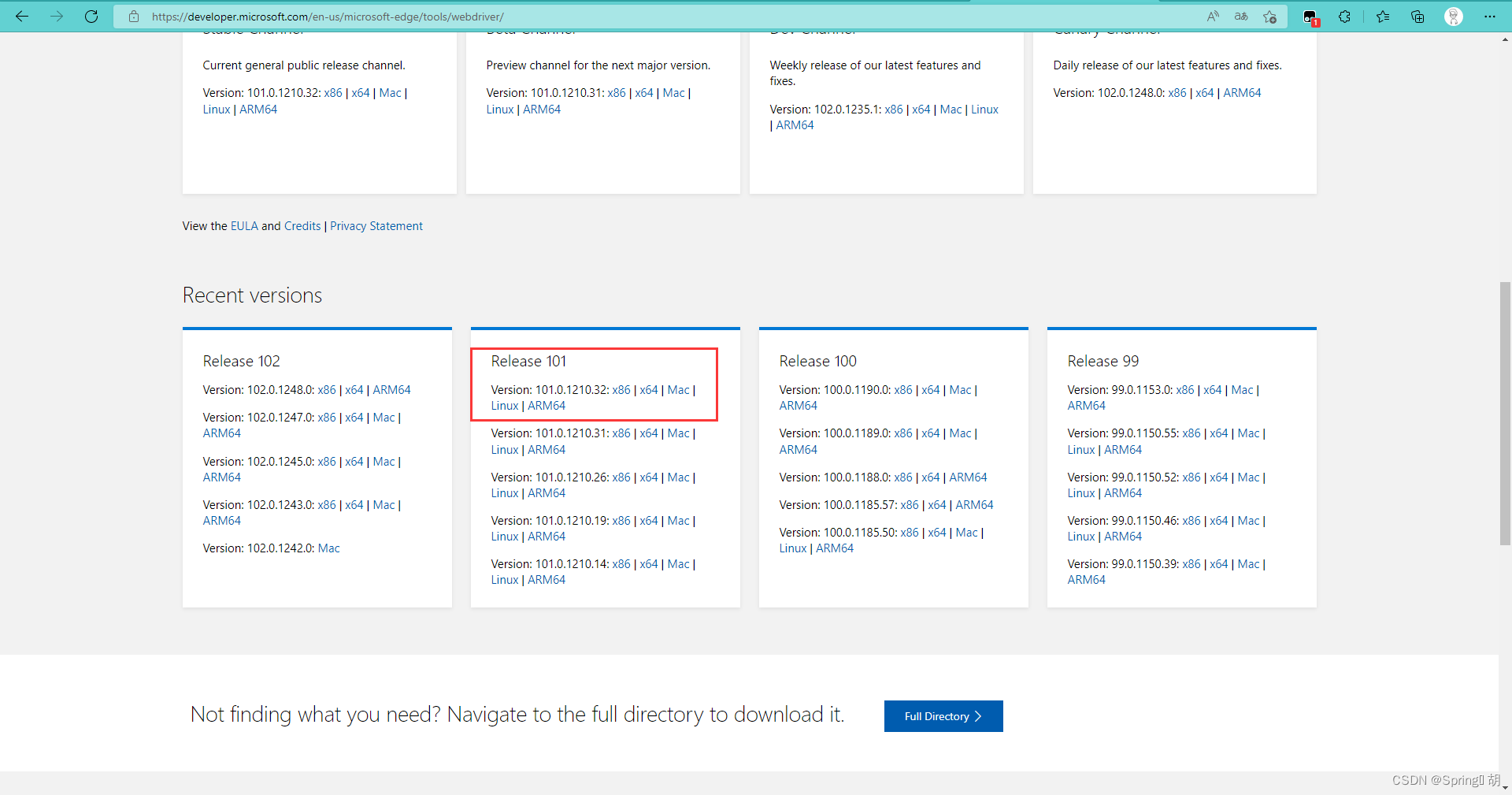Download Release 102 version 102.0.1247.0 Mac
Image resolution: width=1512 pixels, height=795 pixels.
tap(384, 418)
